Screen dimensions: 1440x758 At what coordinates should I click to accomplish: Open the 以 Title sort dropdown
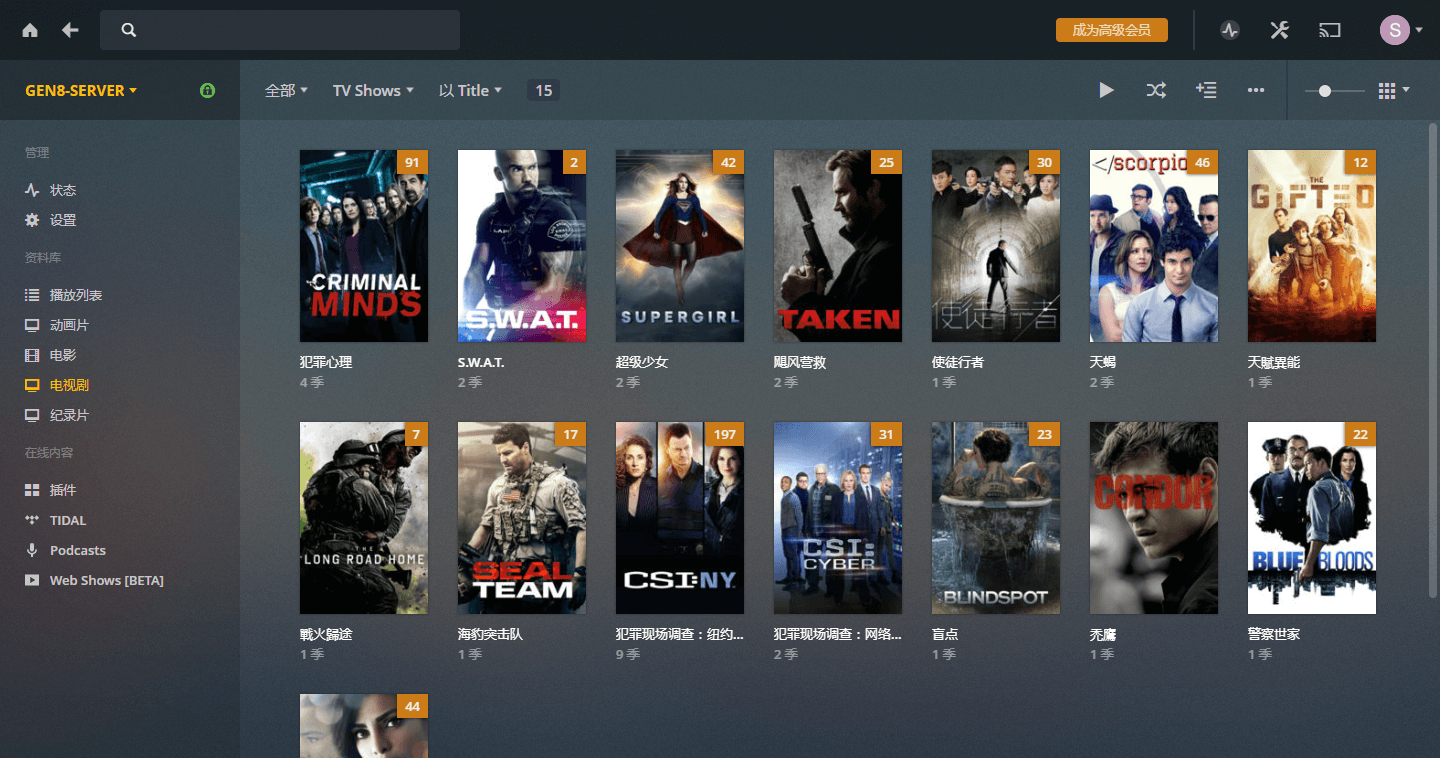[470, 90]
